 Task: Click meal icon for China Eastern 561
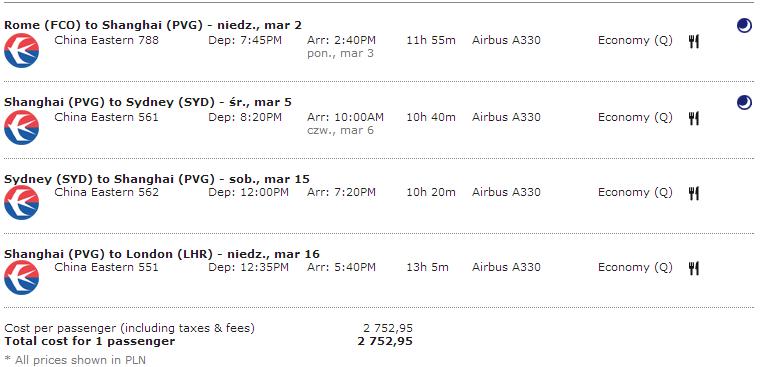[x=693, y=118]
